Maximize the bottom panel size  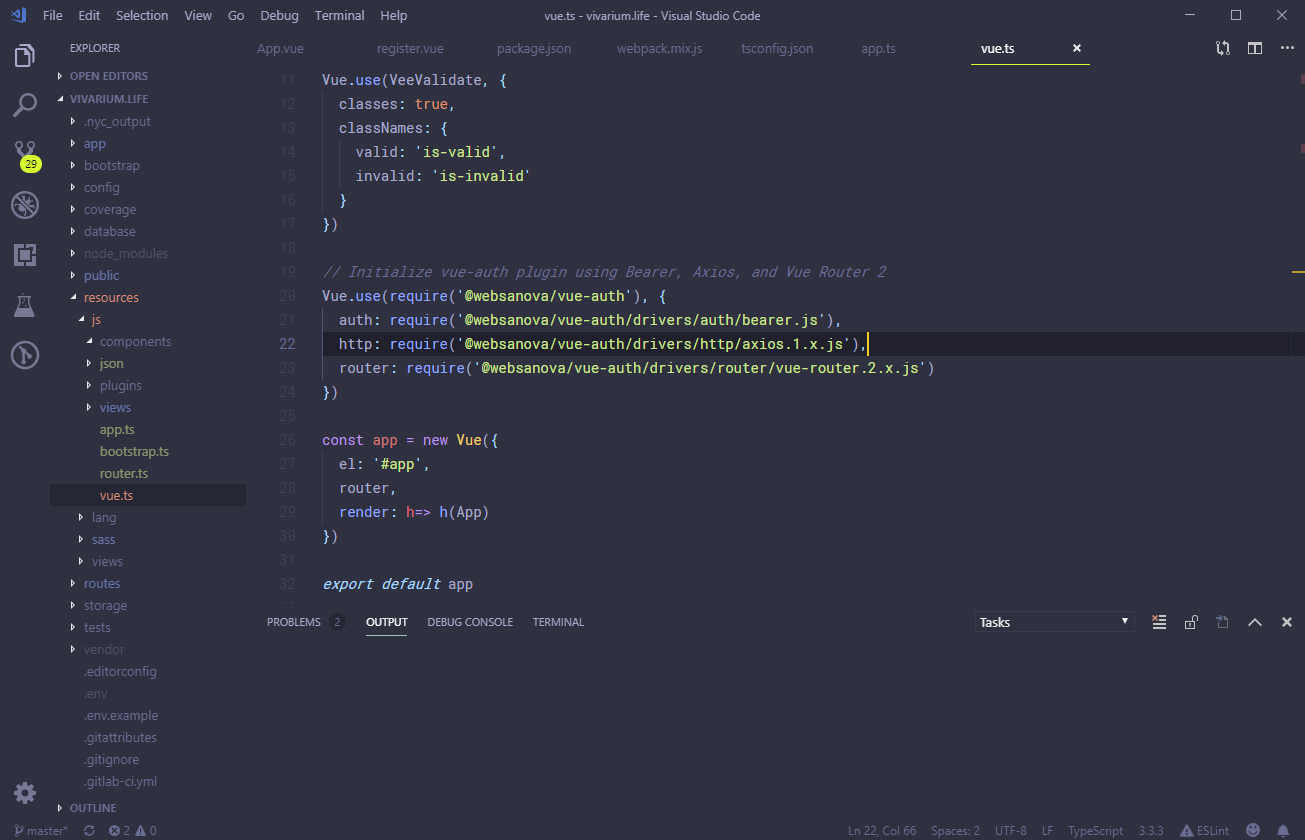pos(1254,622)
